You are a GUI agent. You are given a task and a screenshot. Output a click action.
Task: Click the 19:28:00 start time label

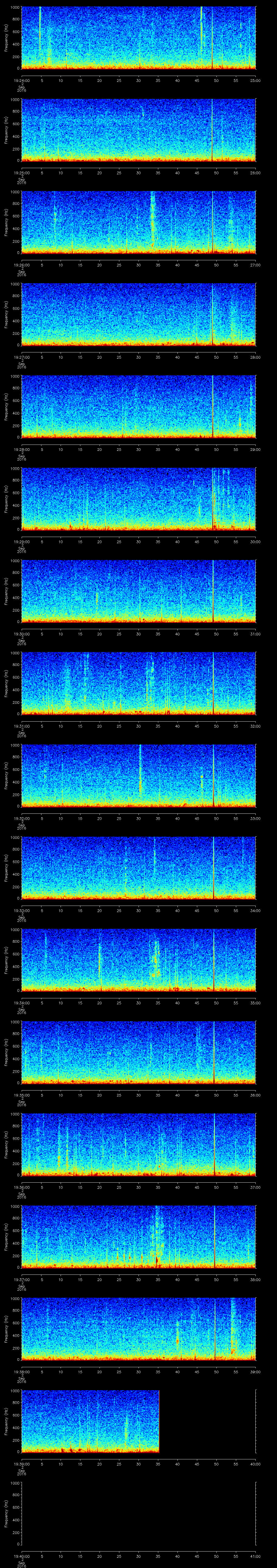21,449
